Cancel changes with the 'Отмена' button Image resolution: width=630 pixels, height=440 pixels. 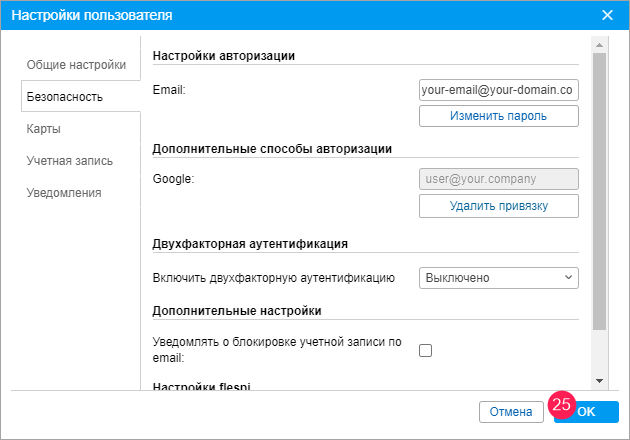pos(509,411)
